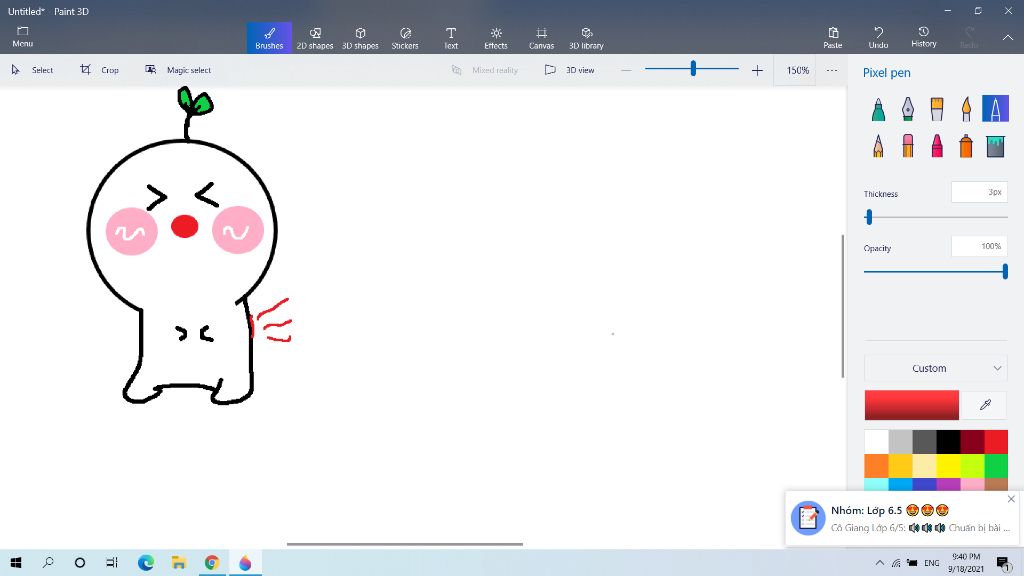Select the Marker brush
This screenshot has width=1024, height=576.
[x=878, y=109]
